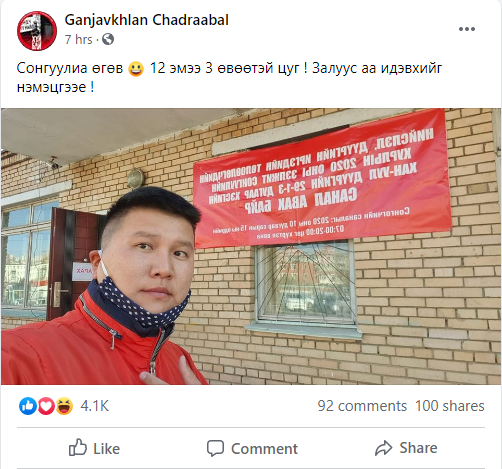Viewport: 502px width, 469px height.
Task: Click the blue thumbs-up reaction icon
Action: (28, 406)
